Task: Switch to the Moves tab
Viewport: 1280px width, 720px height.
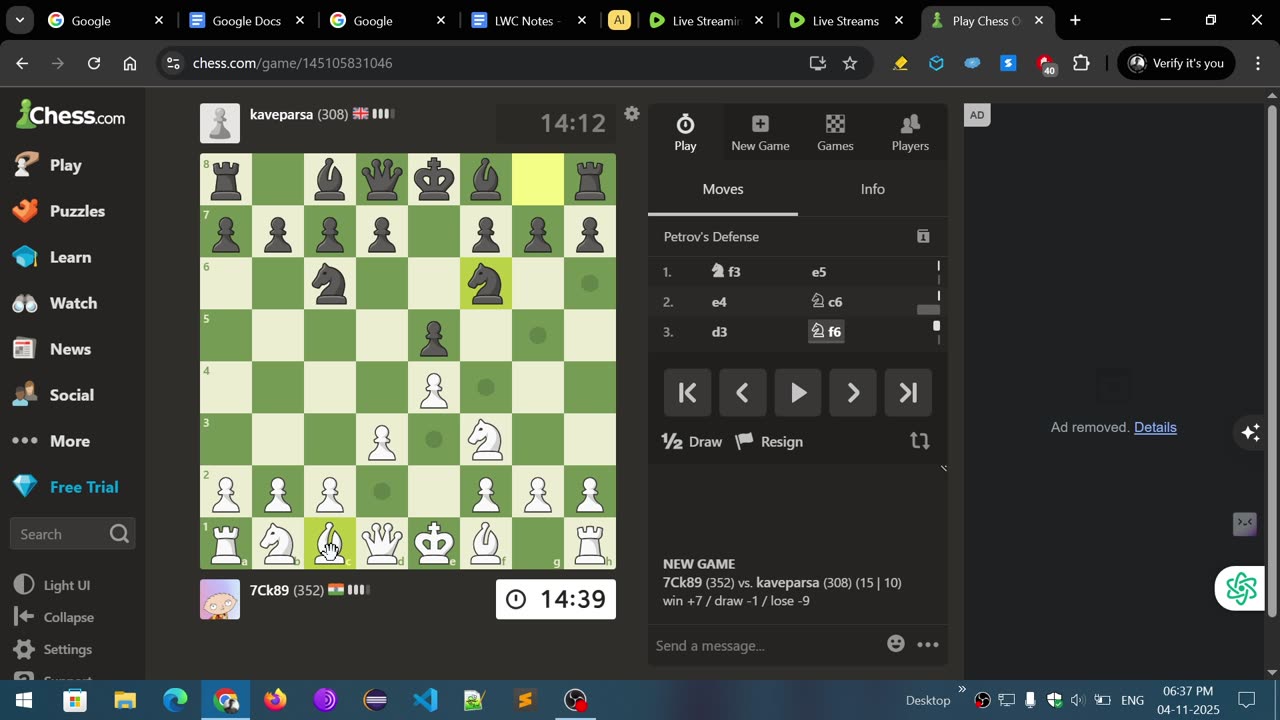Action: tap(723, 189)
